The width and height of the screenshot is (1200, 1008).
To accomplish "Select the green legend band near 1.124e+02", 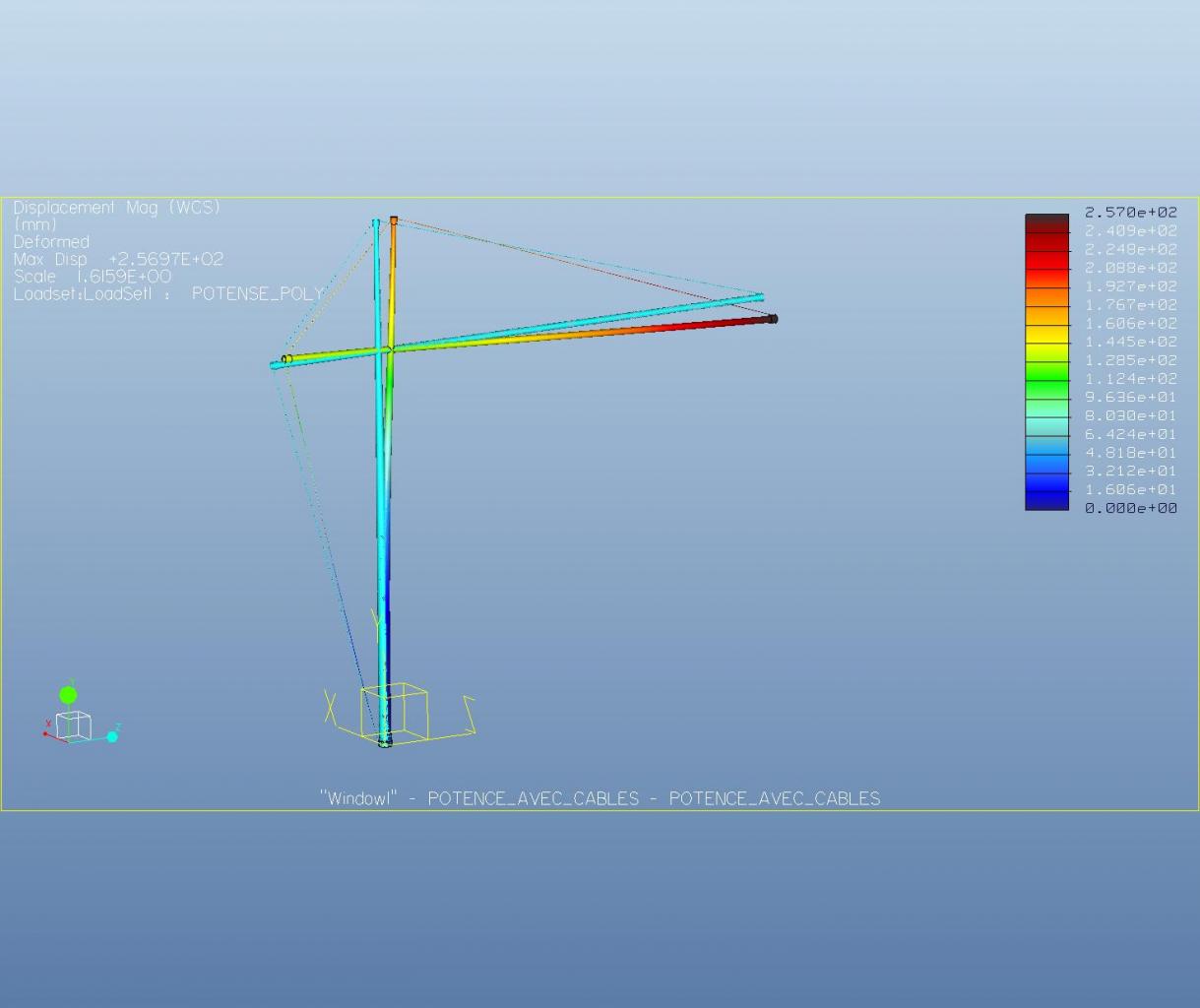I will (x=1046, y=371).
